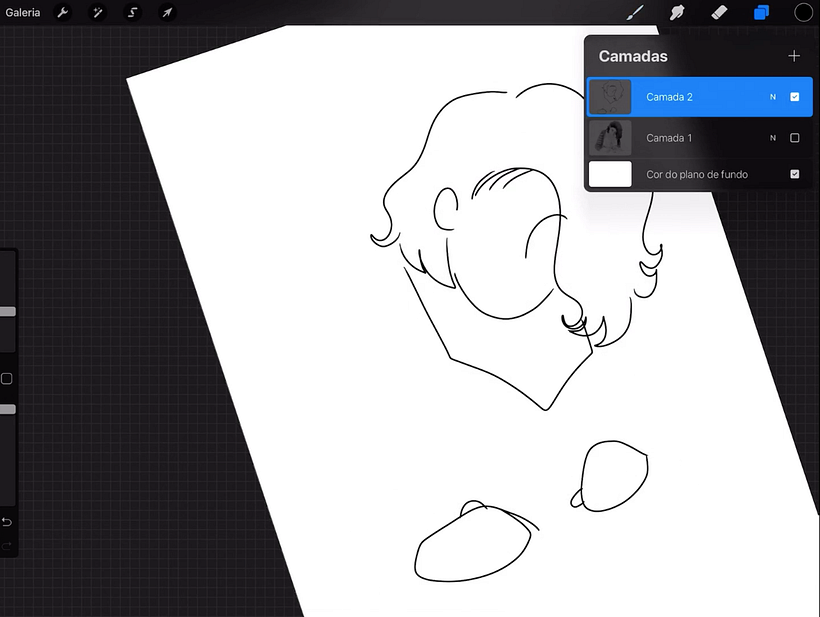This screenshot has width=820, height=617.
Task: Uncheck Cor do plano de fundo visibility
Action: pyautogui.click(x=794, y=174)
